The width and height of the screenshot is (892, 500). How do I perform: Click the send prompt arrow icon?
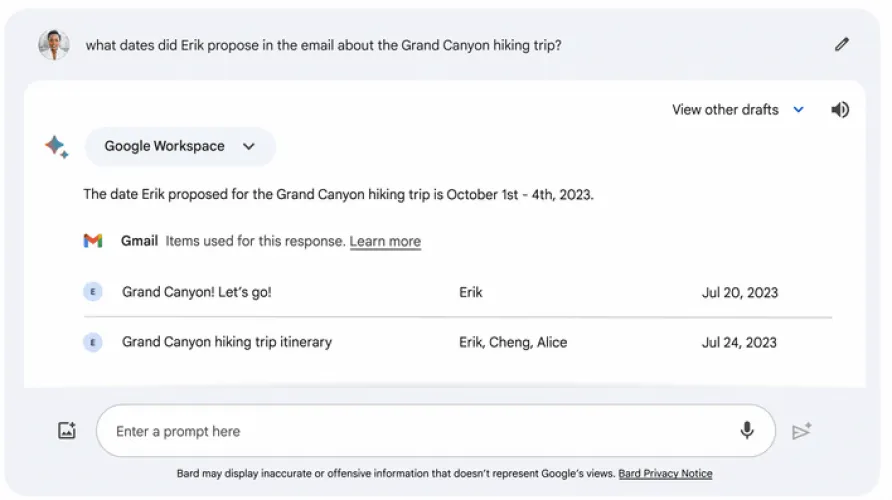[801, 431]
